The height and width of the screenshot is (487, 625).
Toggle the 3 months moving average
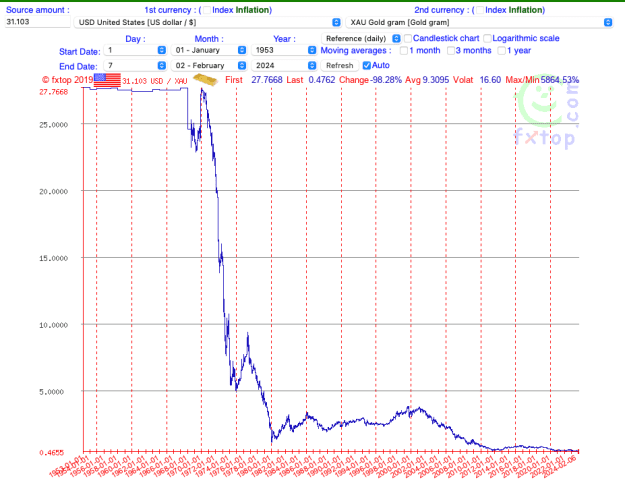tap(451, 51)
